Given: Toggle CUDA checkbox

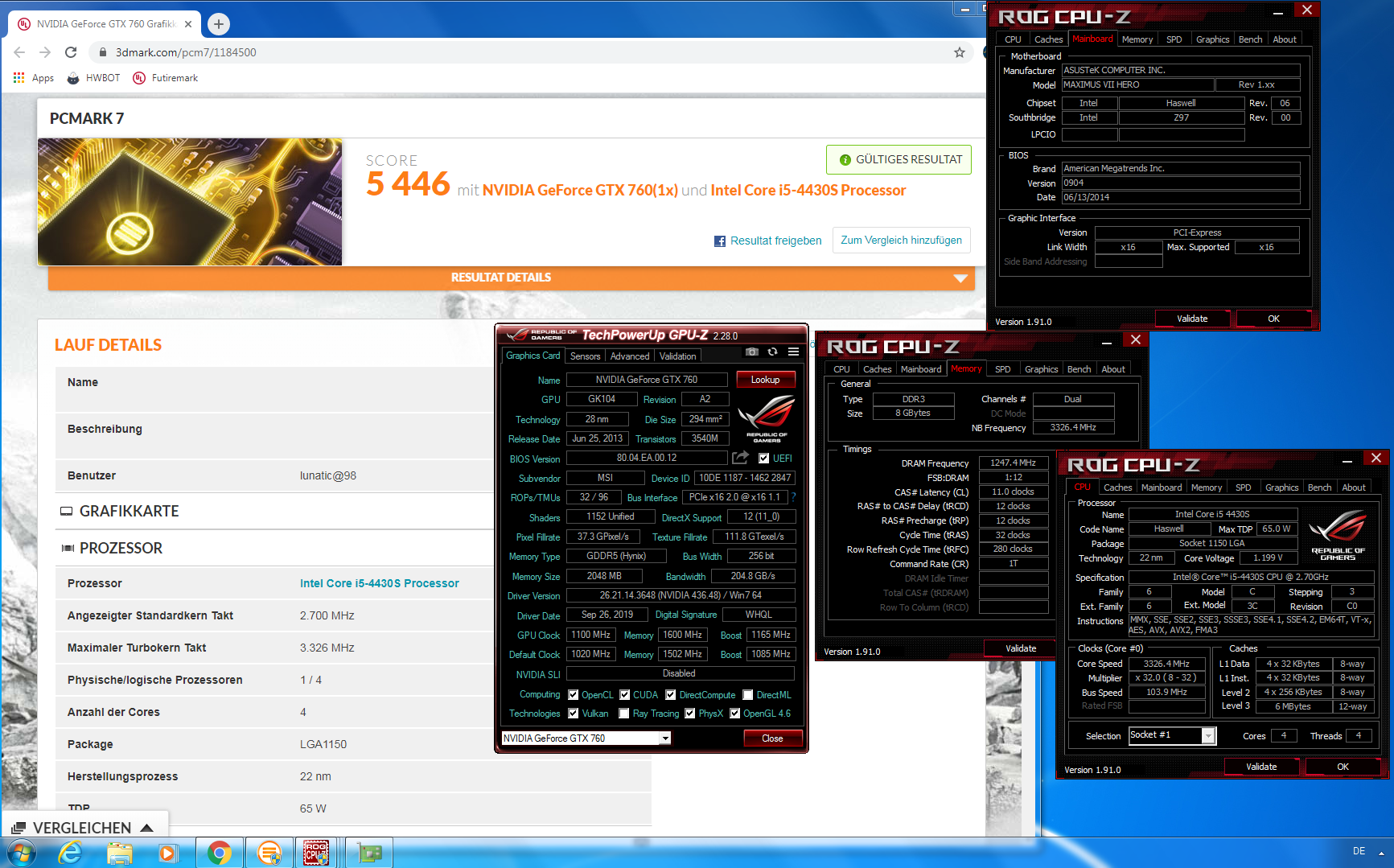Looking at the screenshot, I should [624, 695].
